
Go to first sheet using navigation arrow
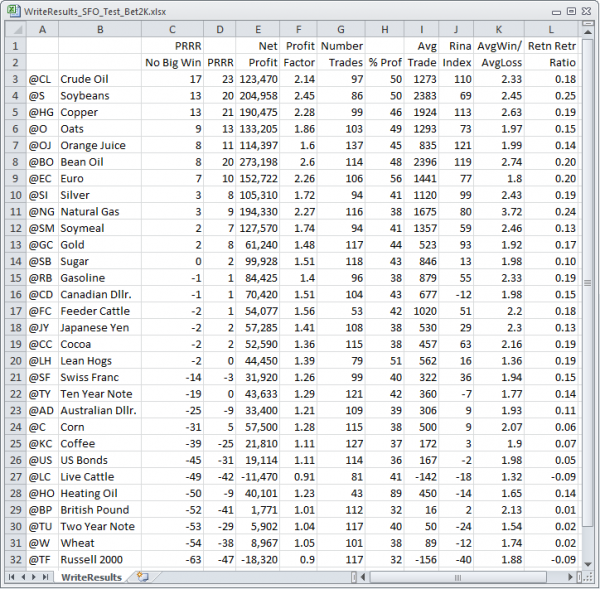[11, 577]
